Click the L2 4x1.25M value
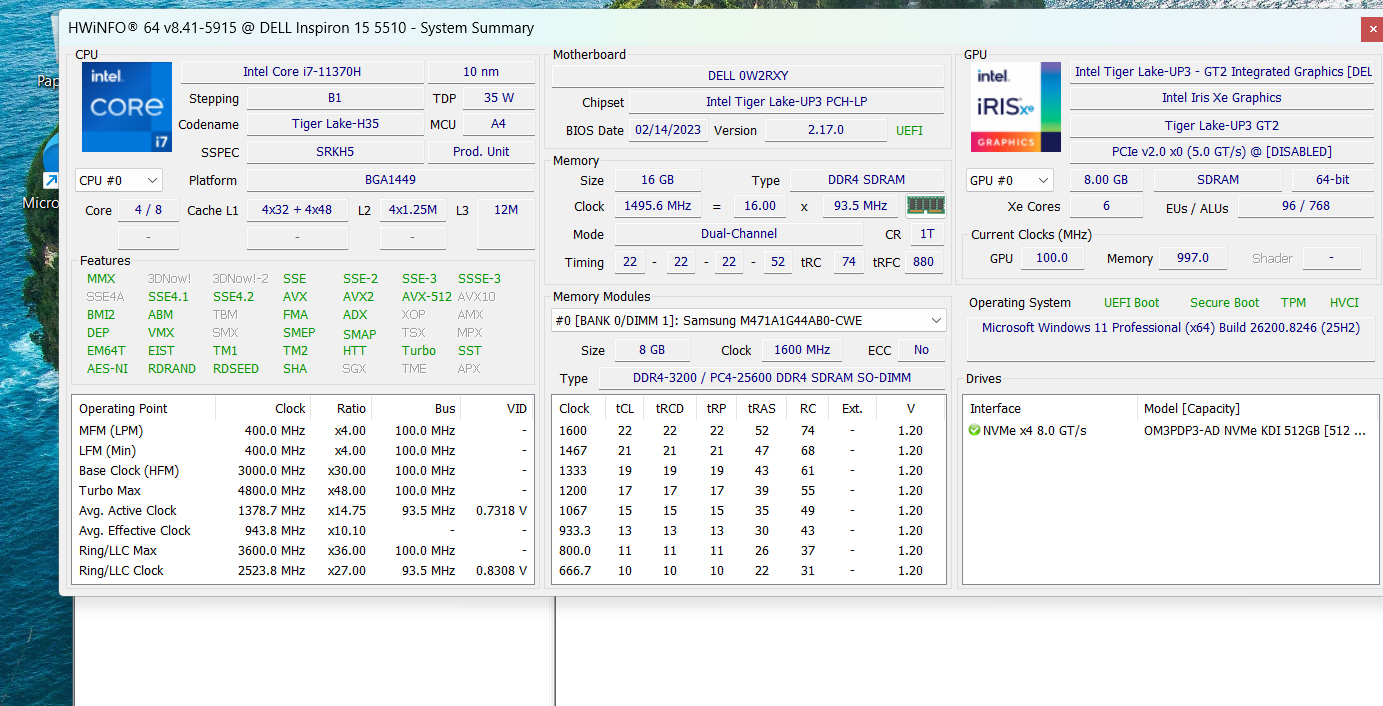Viewport: 1383px width, 706px height. (413, 210)
